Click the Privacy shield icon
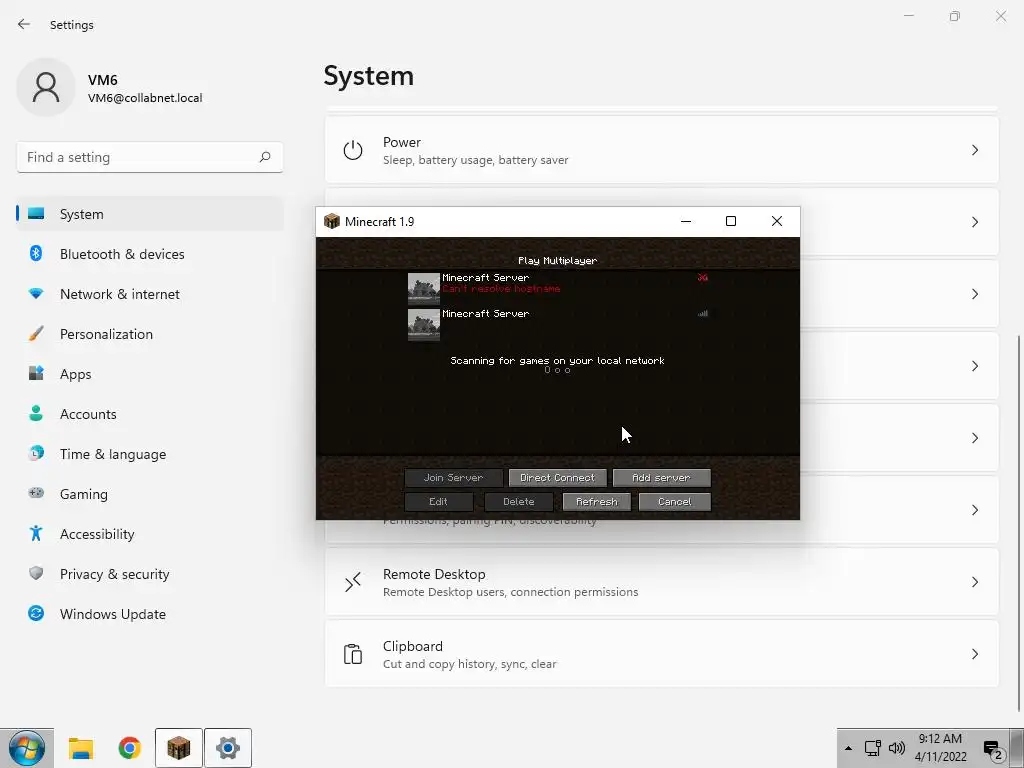Viewport: 1024px width, 768px height. point(36,573)
